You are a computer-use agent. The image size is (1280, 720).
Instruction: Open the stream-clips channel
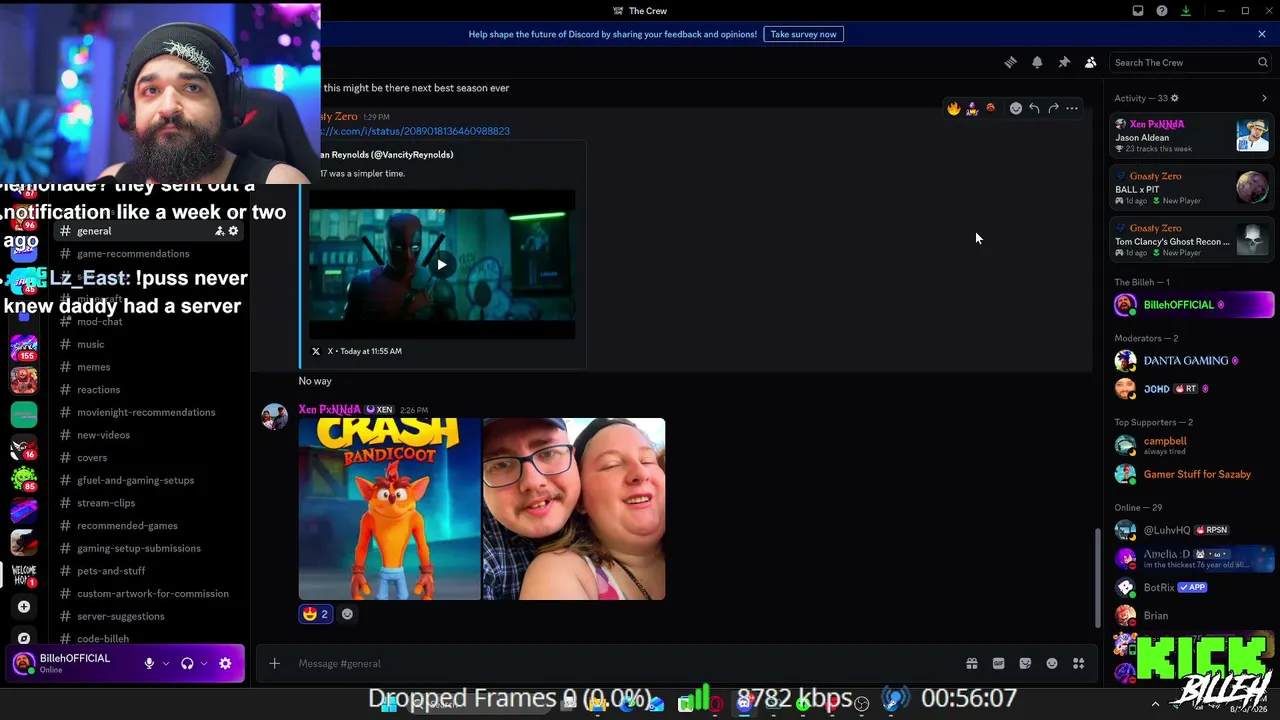(x=148, y=503)
